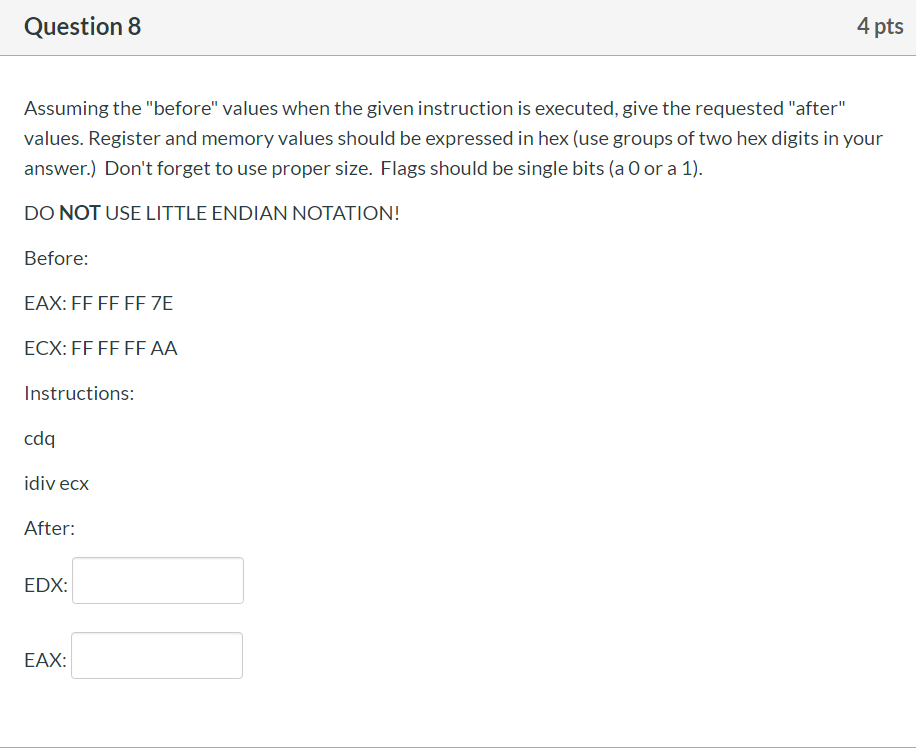Select the ECX: FF FF FF AA value

100,348
